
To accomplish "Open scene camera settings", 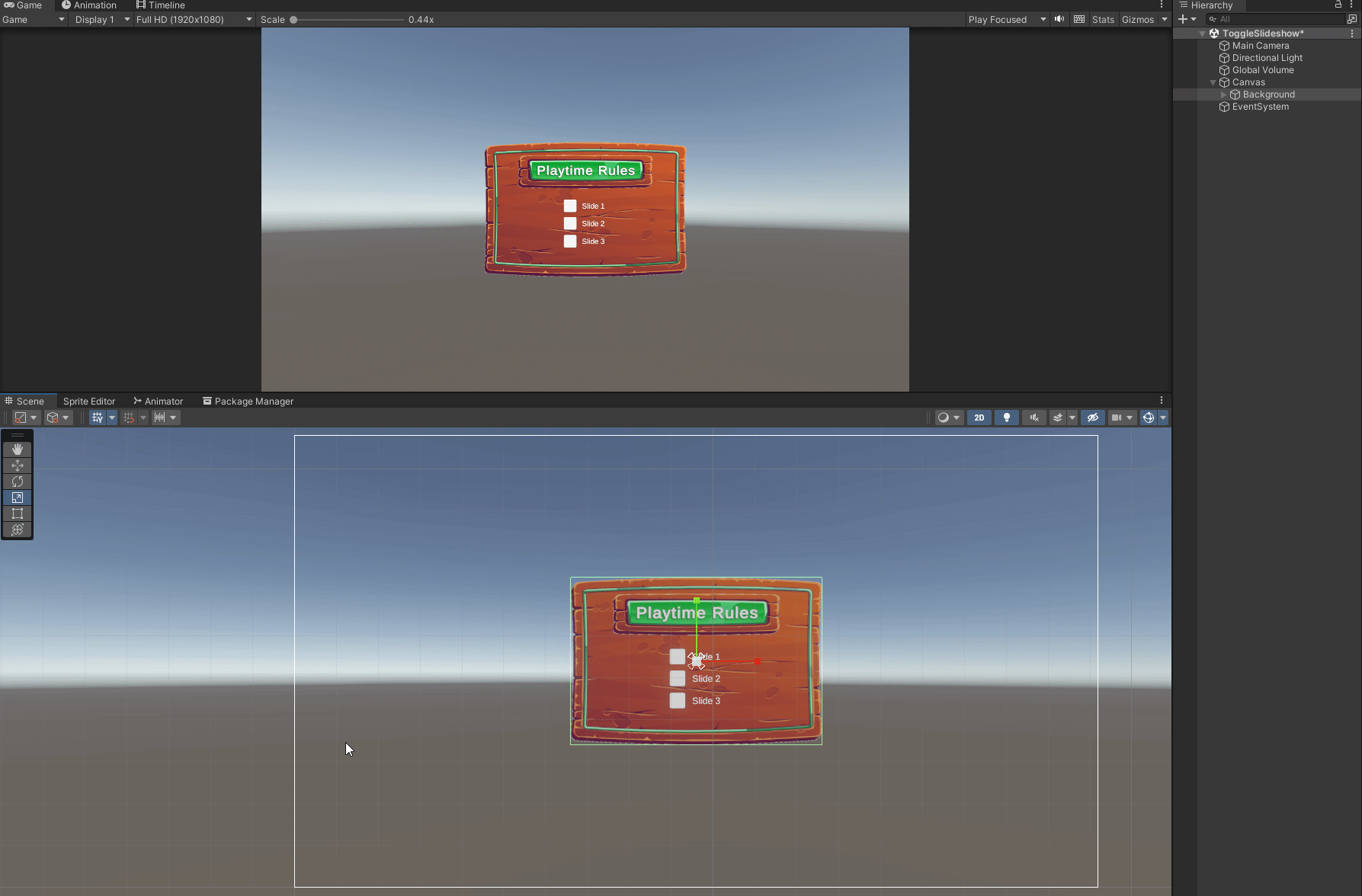I will pyautogui.click(x=1122, y=418).
